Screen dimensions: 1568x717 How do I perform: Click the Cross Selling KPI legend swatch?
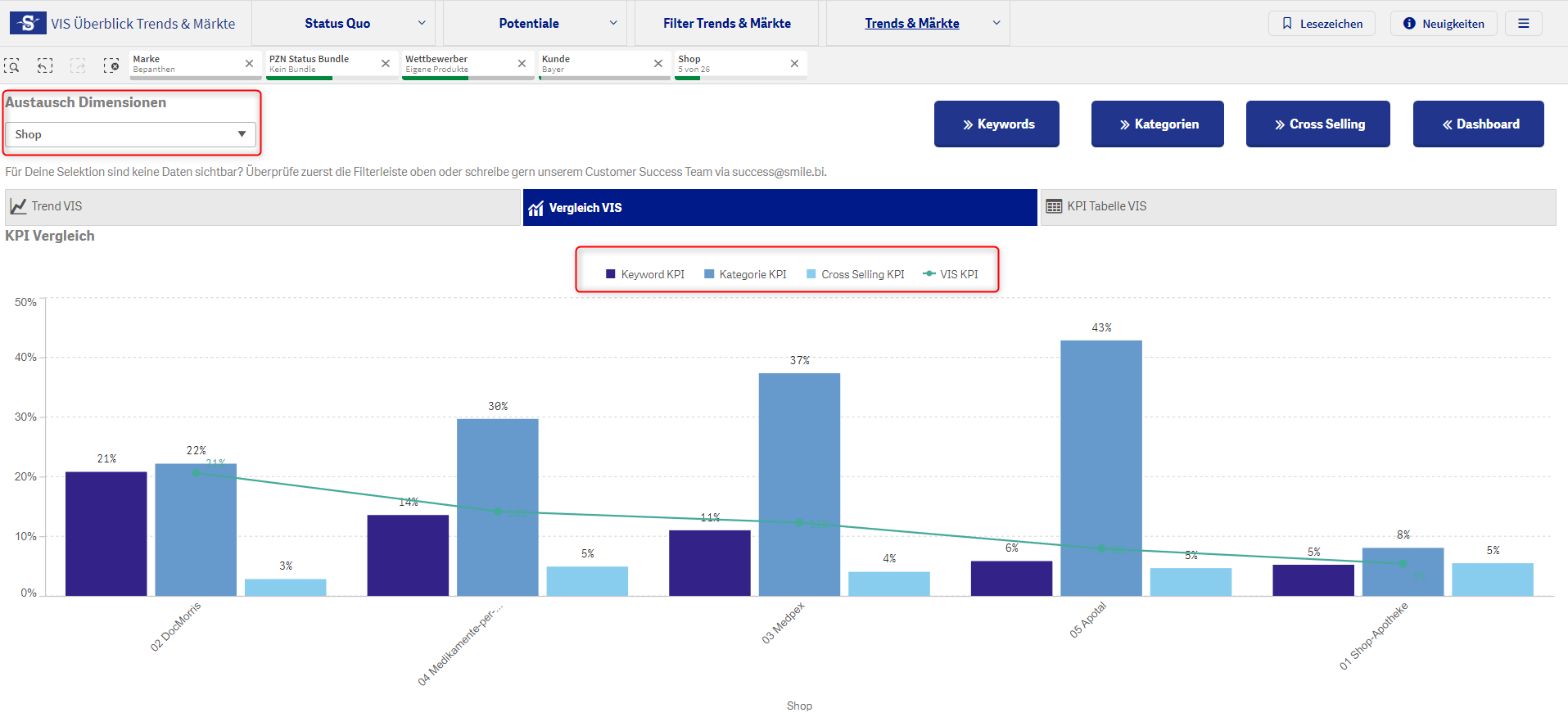point(811,274)
